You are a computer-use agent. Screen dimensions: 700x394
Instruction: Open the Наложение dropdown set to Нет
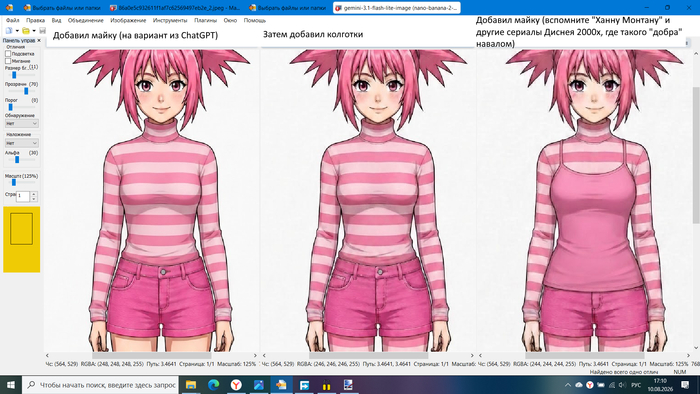pyautogui.click(x=21, y=143)
